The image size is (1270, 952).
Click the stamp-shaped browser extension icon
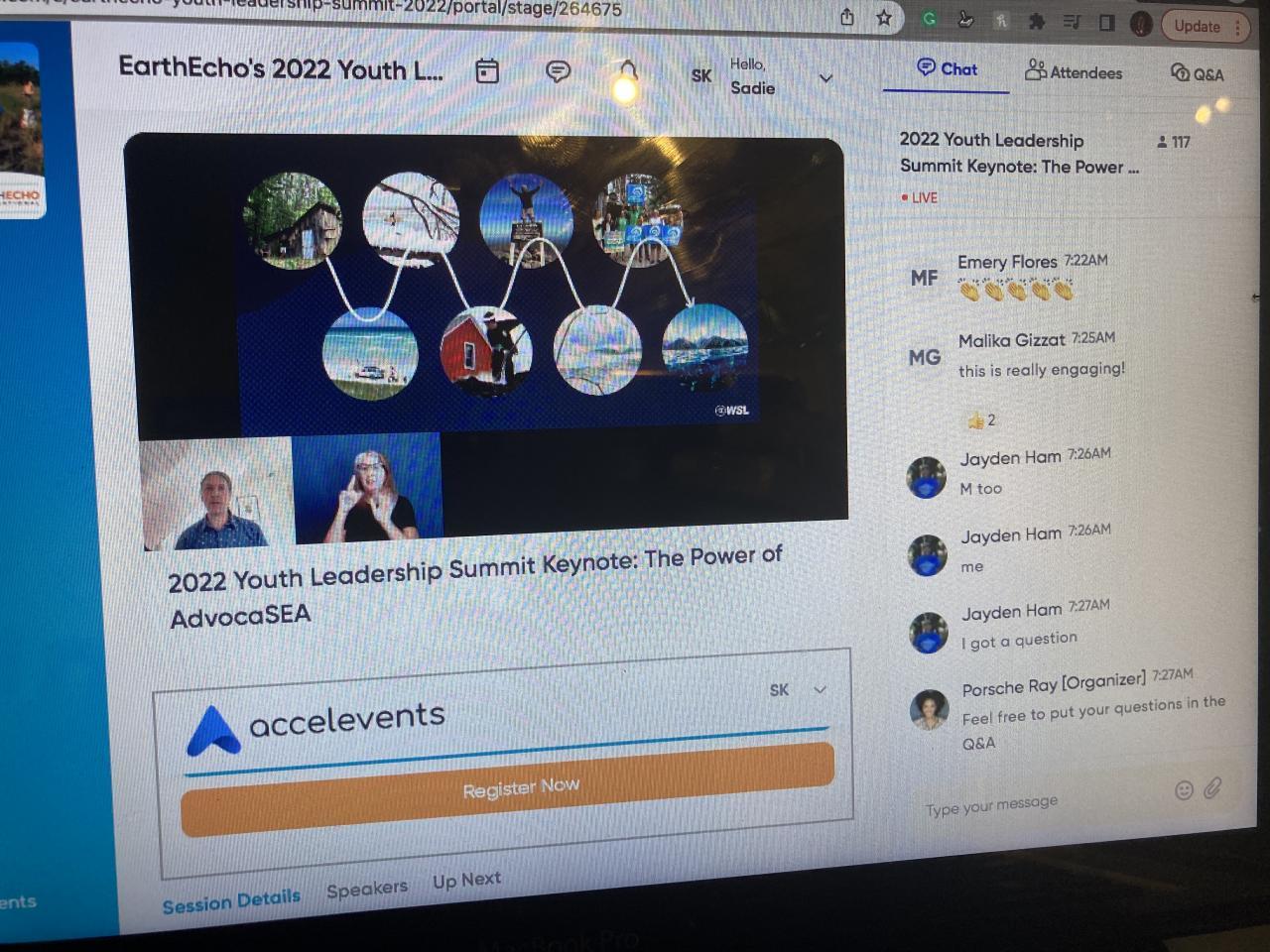965,20
